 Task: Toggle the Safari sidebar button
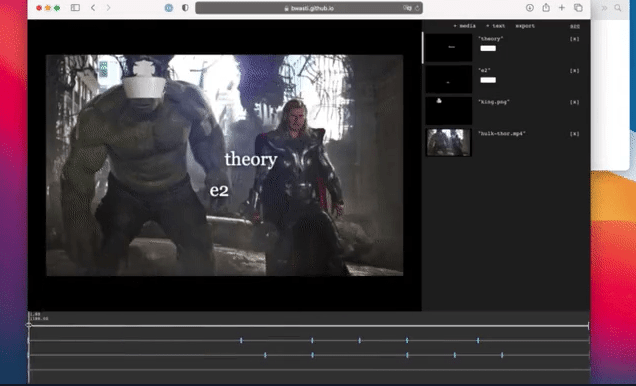75,8
